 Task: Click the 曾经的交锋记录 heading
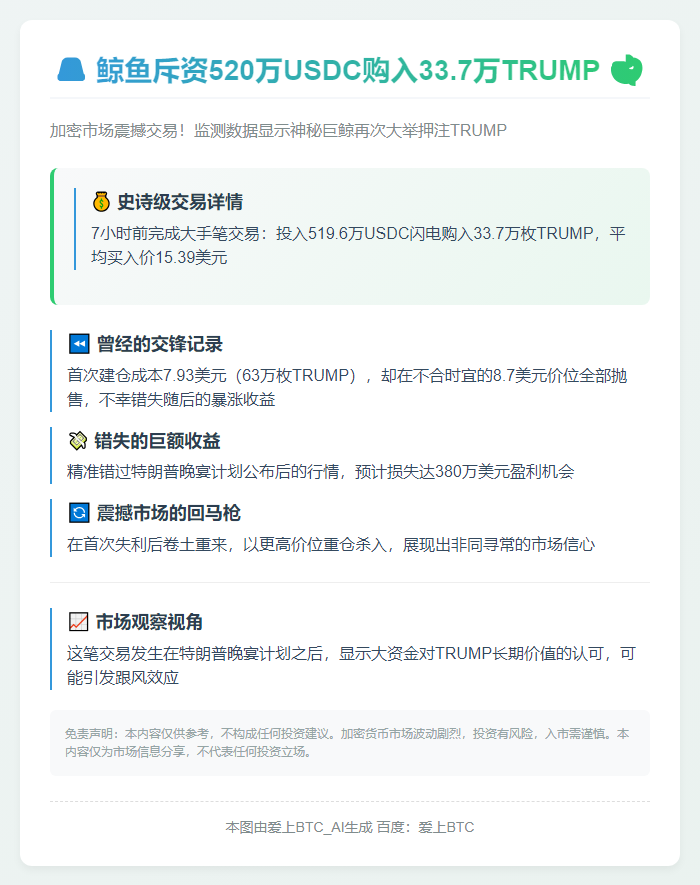(x=160, y=344)
